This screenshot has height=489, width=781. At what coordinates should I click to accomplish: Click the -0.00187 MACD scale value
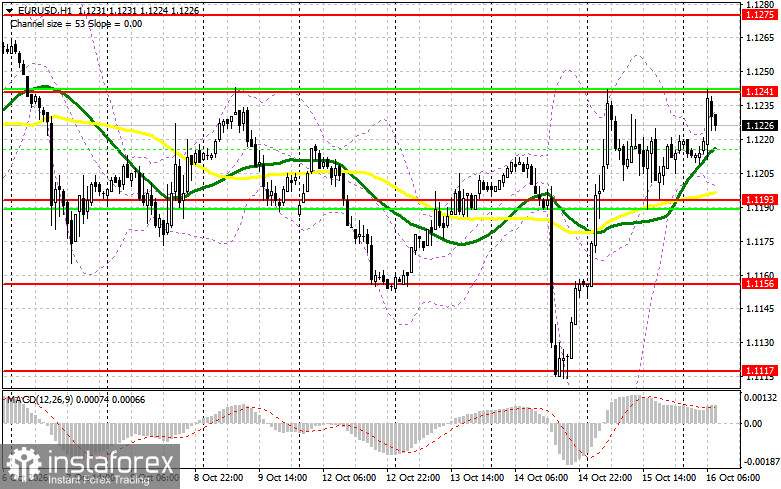tap(760, 462)
